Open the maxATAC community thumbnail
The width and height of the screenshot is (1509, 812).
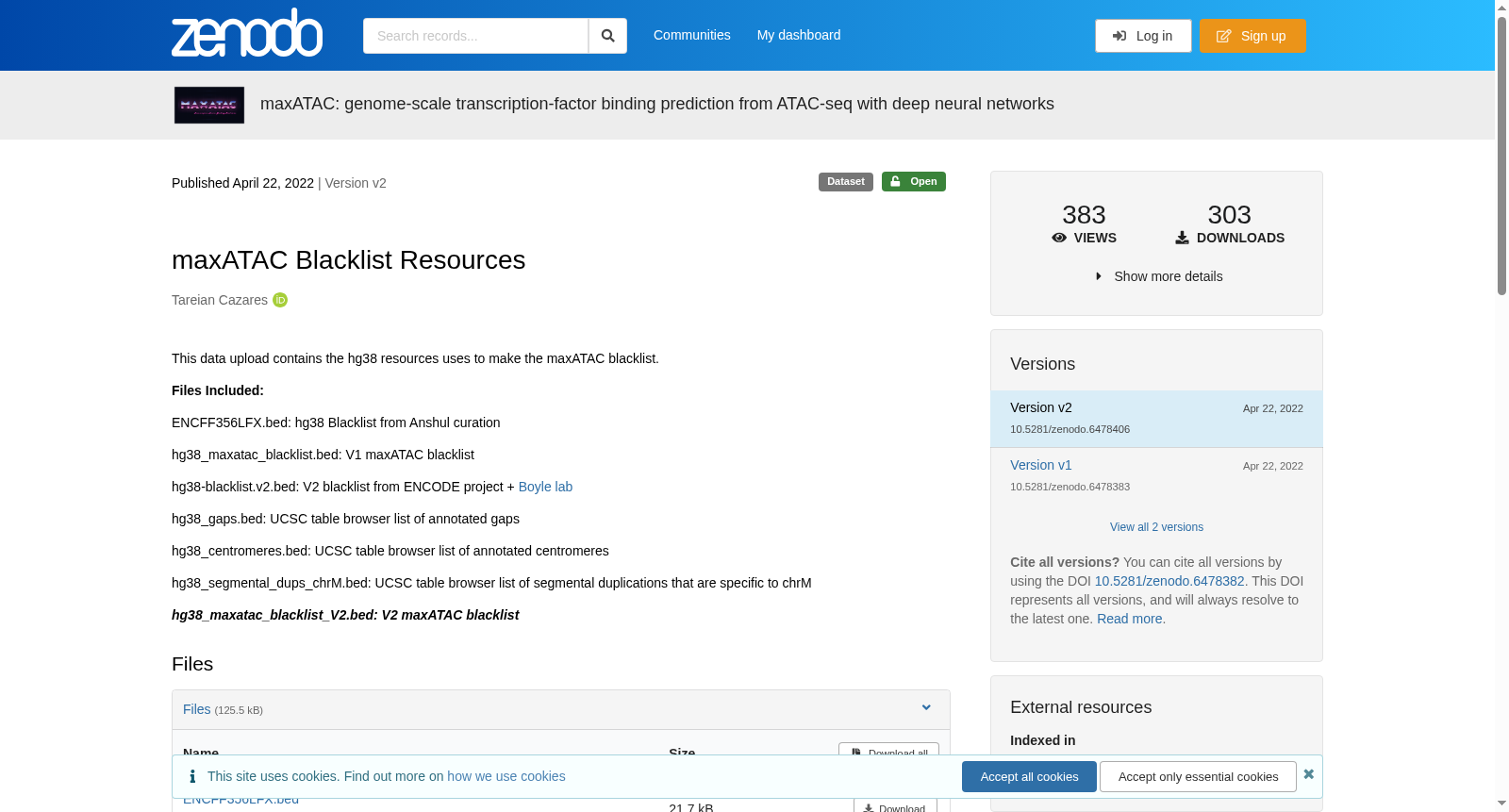[209, 106]
